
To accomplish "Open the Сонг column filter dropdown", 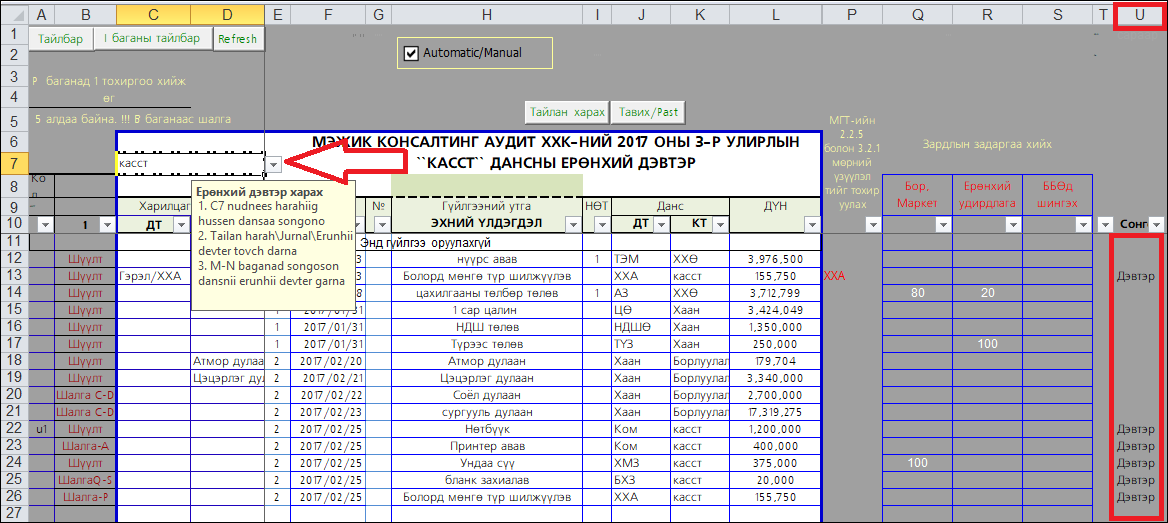I will [1156, 225].
